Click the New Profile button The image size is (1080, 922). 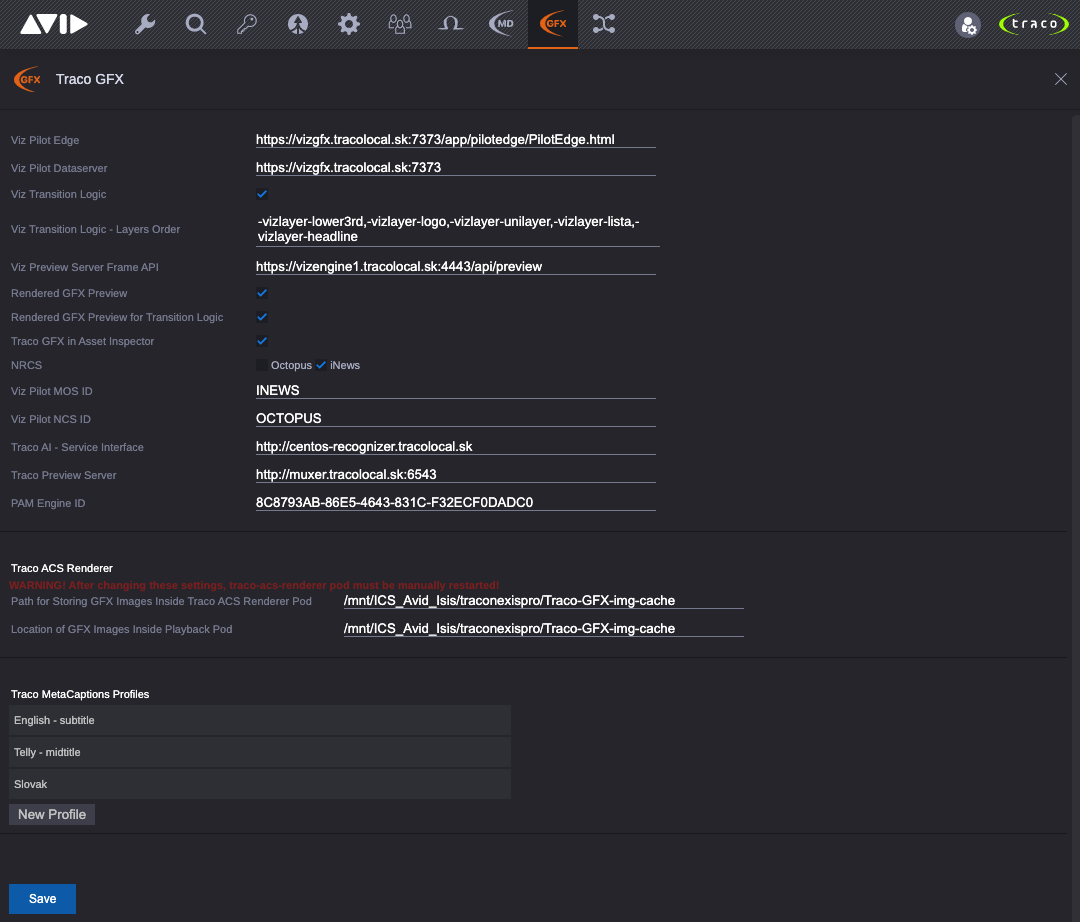click(52, 815)
